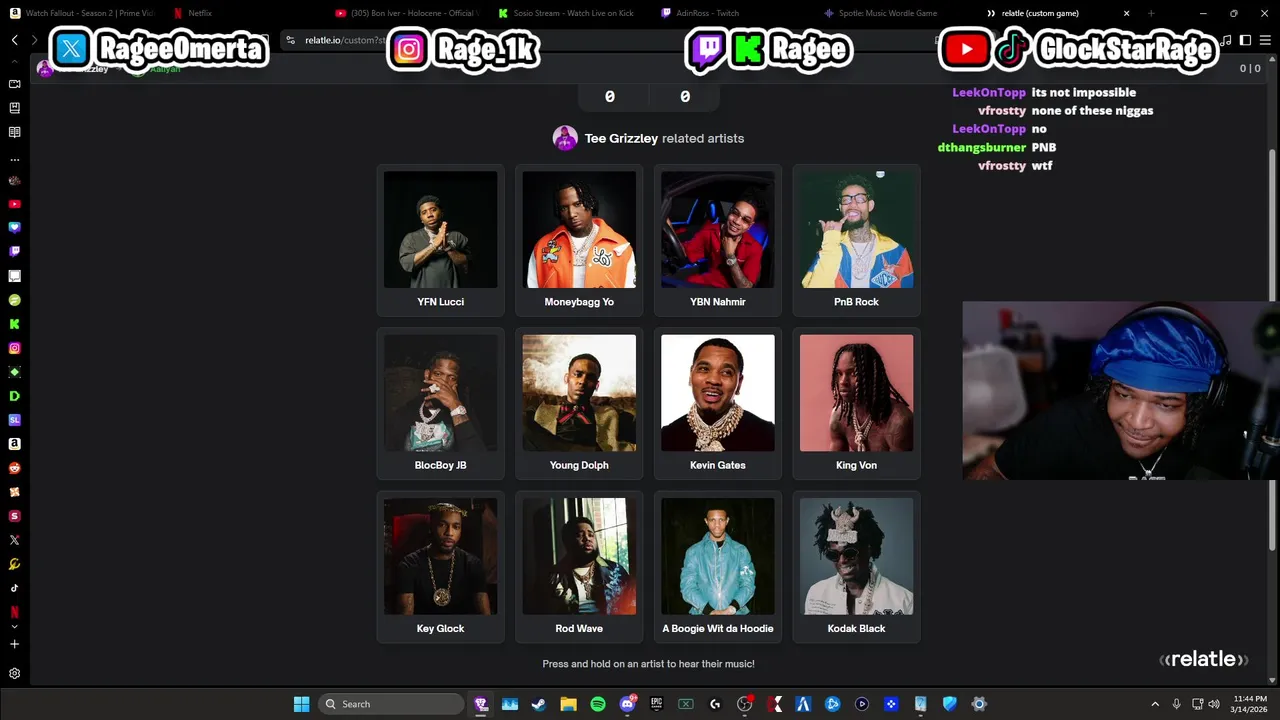Click 'Press and hold on an artist' hint
Viewport: 1280px width, 720px height.
coord(648,664)
